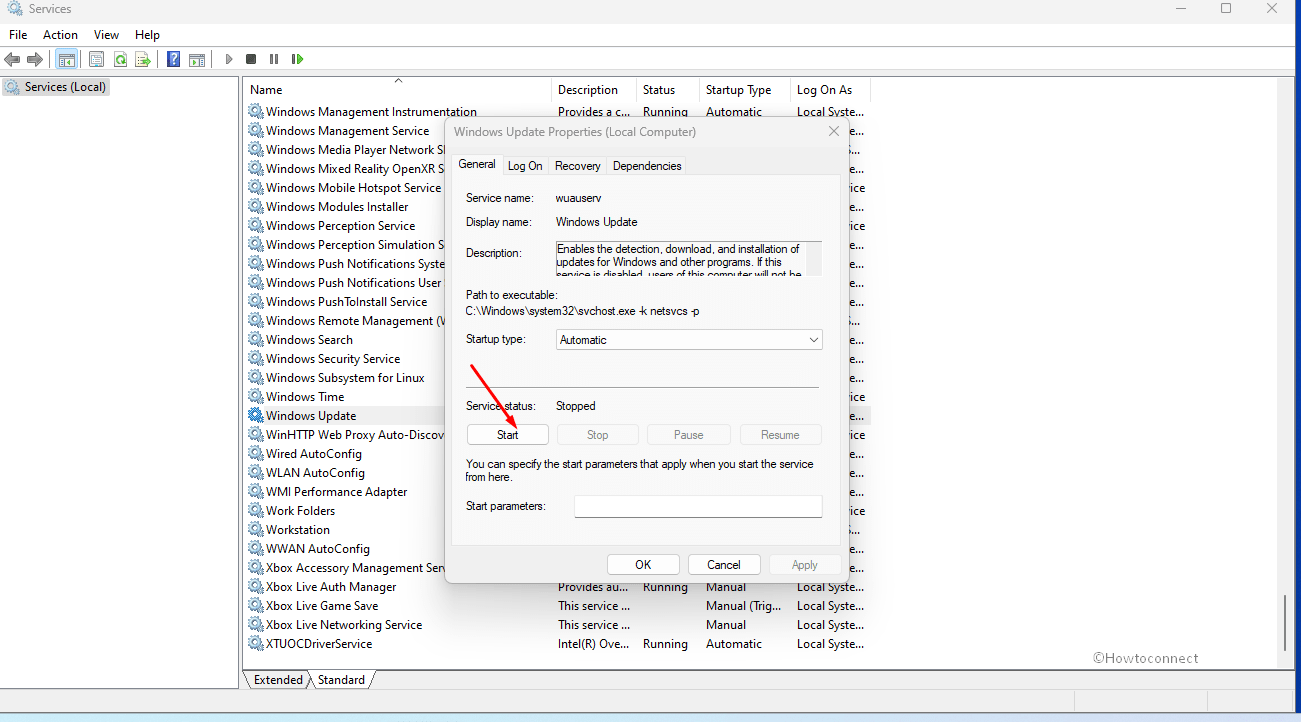The image size is (1301, 722).
Task: Click the Back arrow in the toolbar
Action: [13, 60]
